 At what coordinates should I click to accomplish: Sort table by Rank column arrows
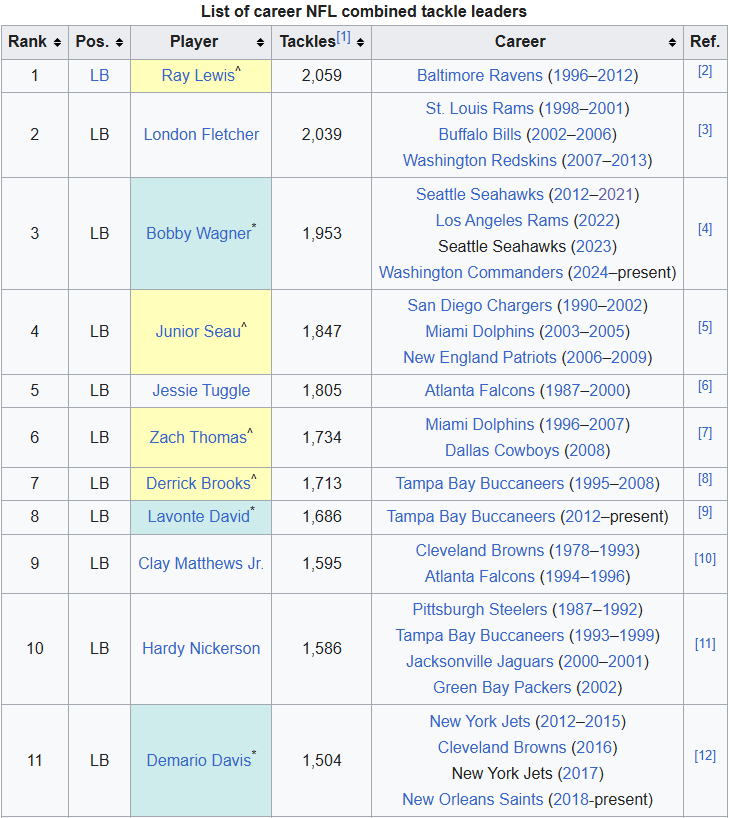[x=57, y=43]
